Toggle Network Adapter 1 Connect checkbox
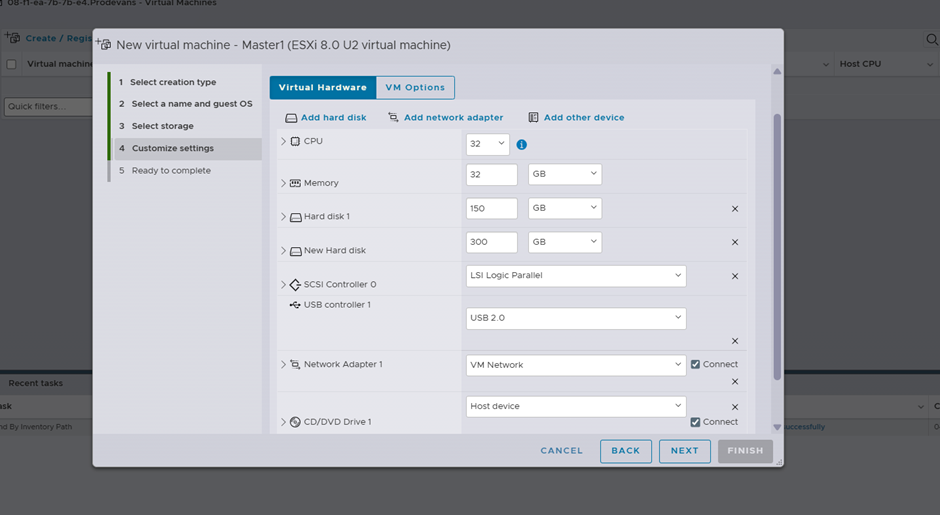Screen dimensions: 940x515 tap(696, 364)
